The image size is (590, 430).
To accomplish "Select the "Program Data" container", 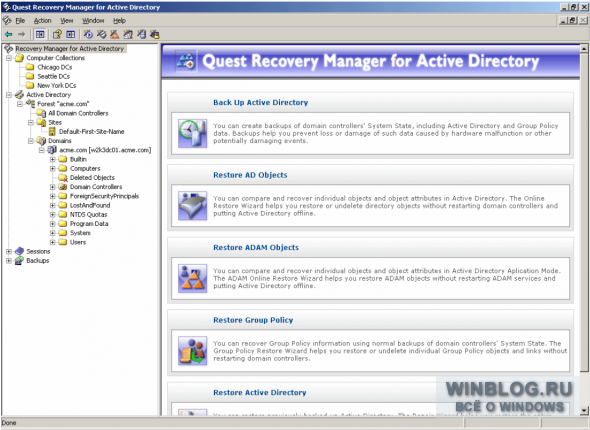I will click(89, 224).
